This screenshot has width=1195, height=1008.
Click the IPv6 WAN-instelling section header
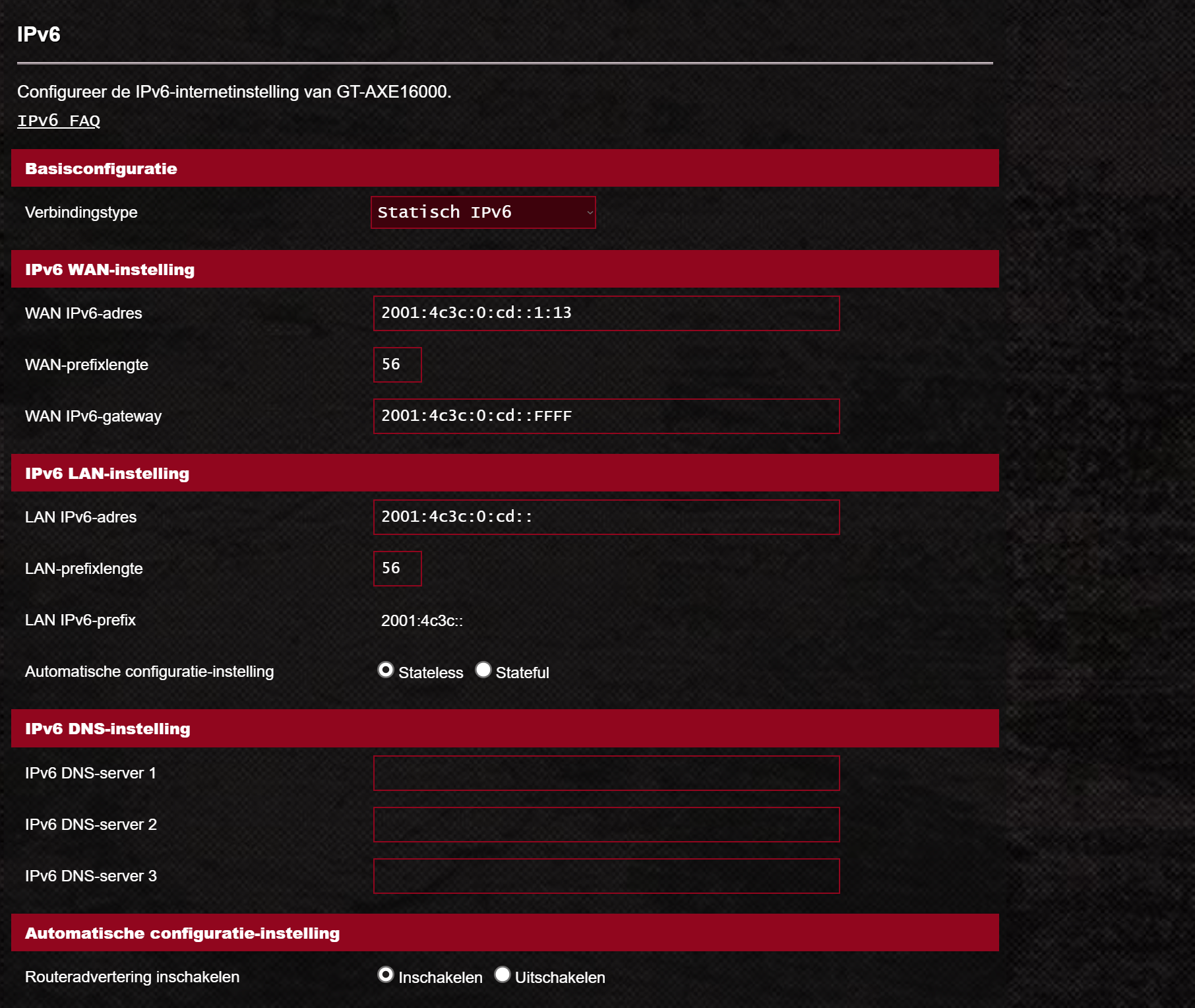(x=505, y=269)
